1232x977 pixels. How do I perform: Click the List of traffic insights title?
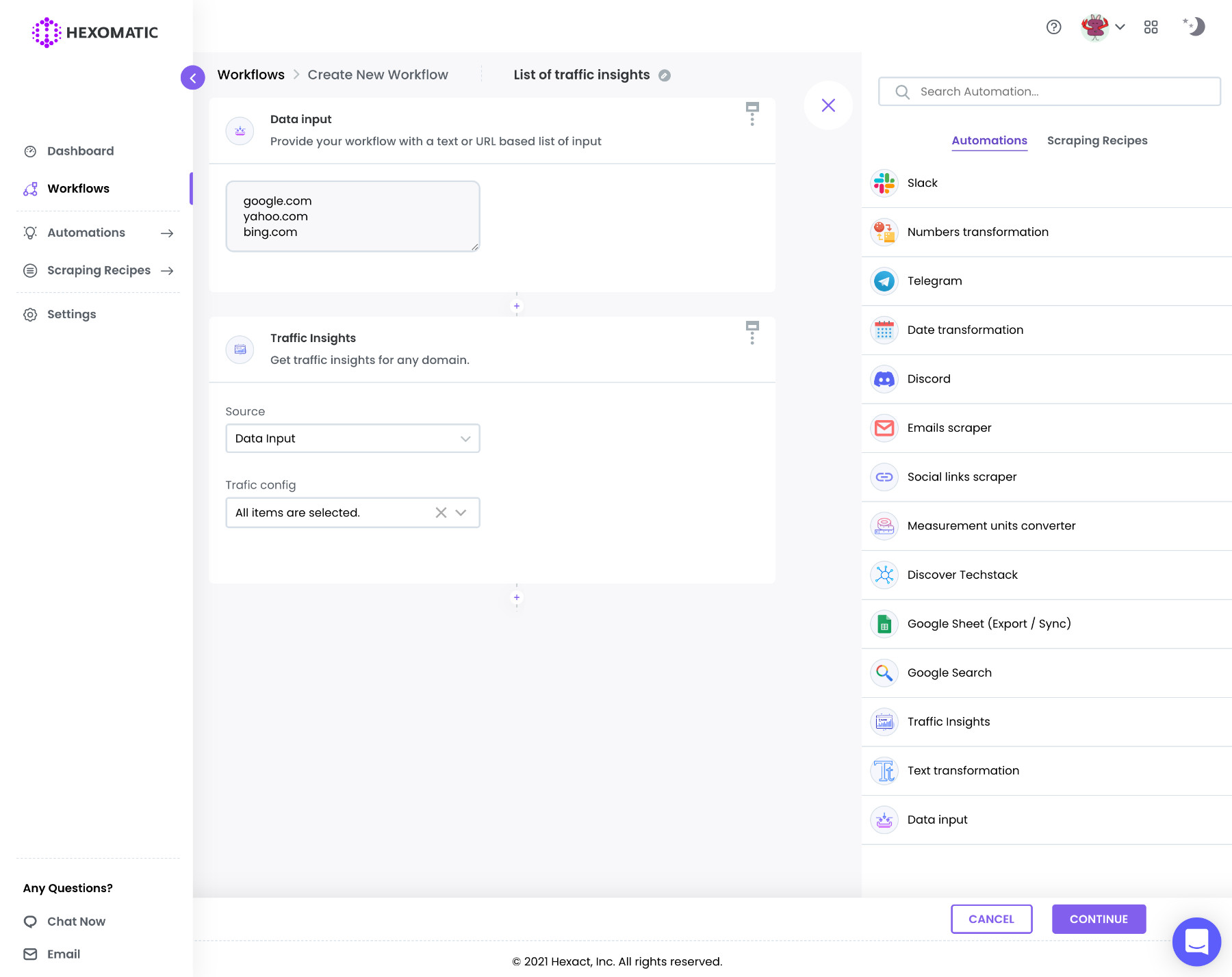(x=582, y=75)
